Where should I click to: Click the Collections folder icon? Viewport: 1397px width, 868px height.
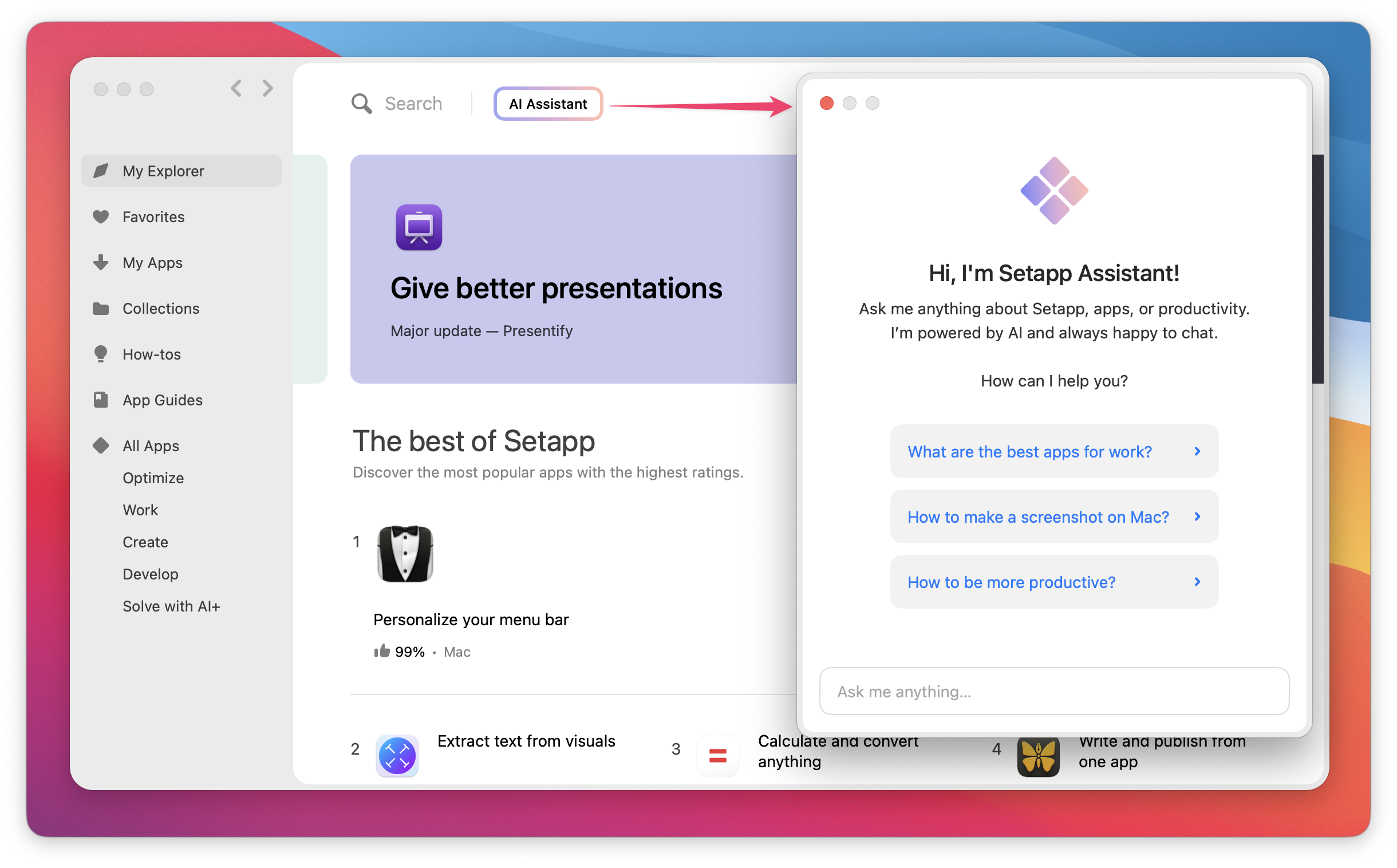(101, 309)
